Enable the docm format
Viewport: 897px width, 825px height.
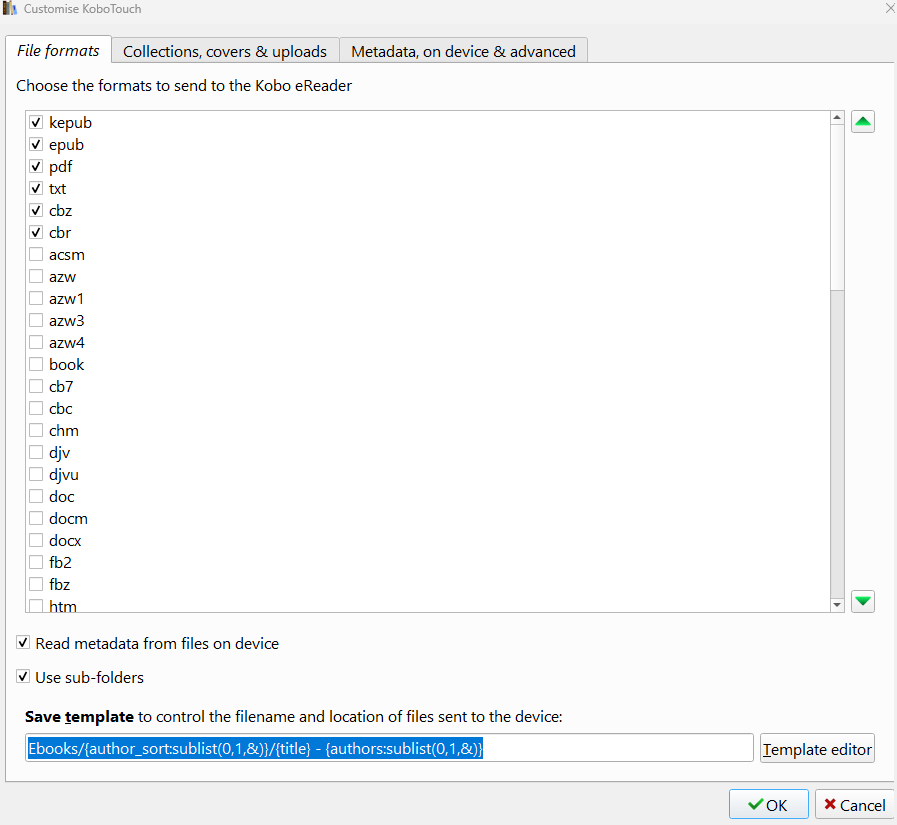pyautogui.click(x=36, y=518)
